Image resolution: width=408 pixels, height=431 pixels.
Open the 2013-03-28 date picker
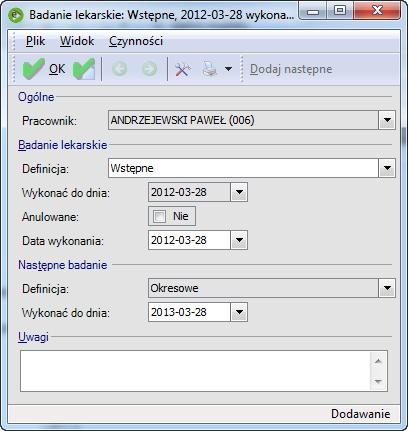coord(239,312)
